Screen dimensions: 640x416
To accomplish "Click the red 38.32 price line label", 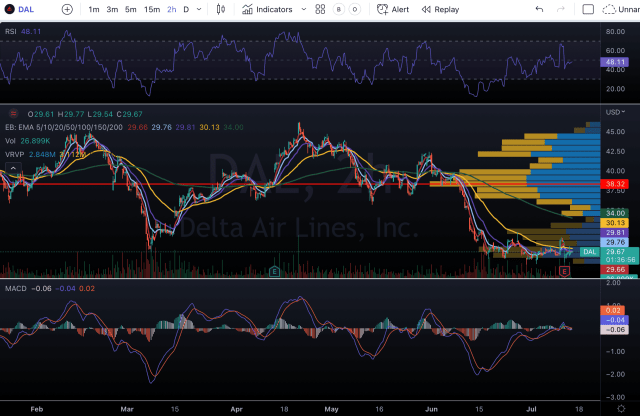I will pyautogui.click(x=615, y=184).
